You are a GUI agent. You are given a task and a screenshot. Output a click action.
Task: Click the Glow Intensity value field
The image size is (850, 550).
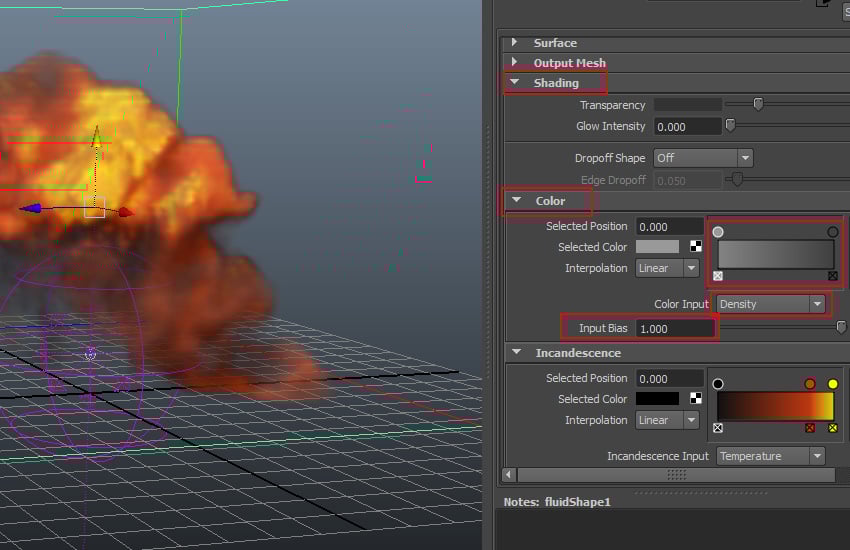click(687, 127)
